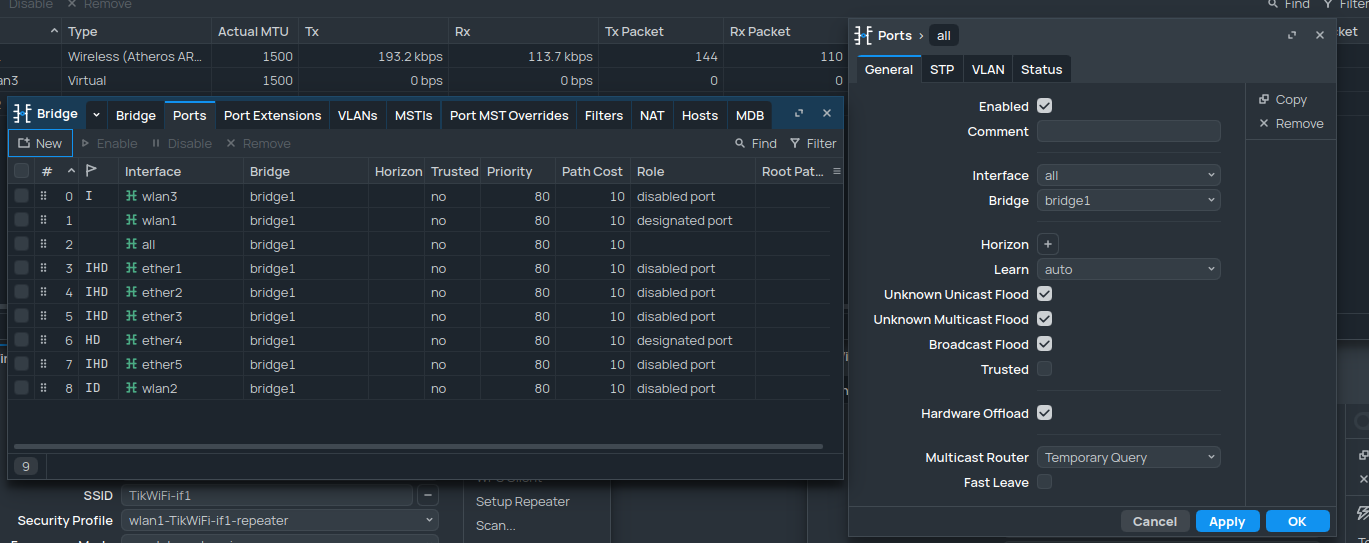1369x543 pixels.
Task: Open the column chooser icon in table header
Action: pyautogui.click(x=836, y=171)
